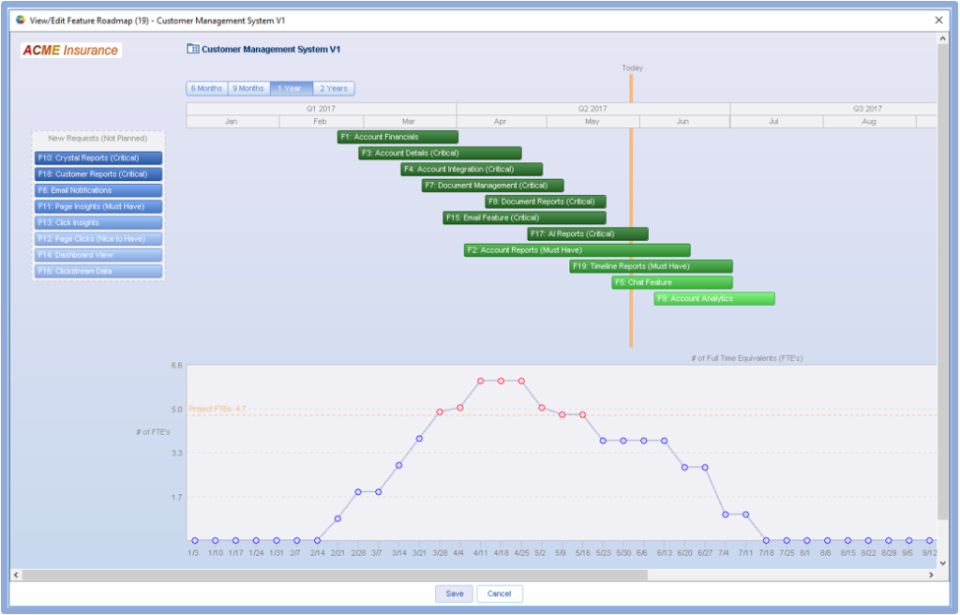Viewport: 960px width, 615px height.
Task: Click the F5: Chat Feature bar
Action: (672, 282)
